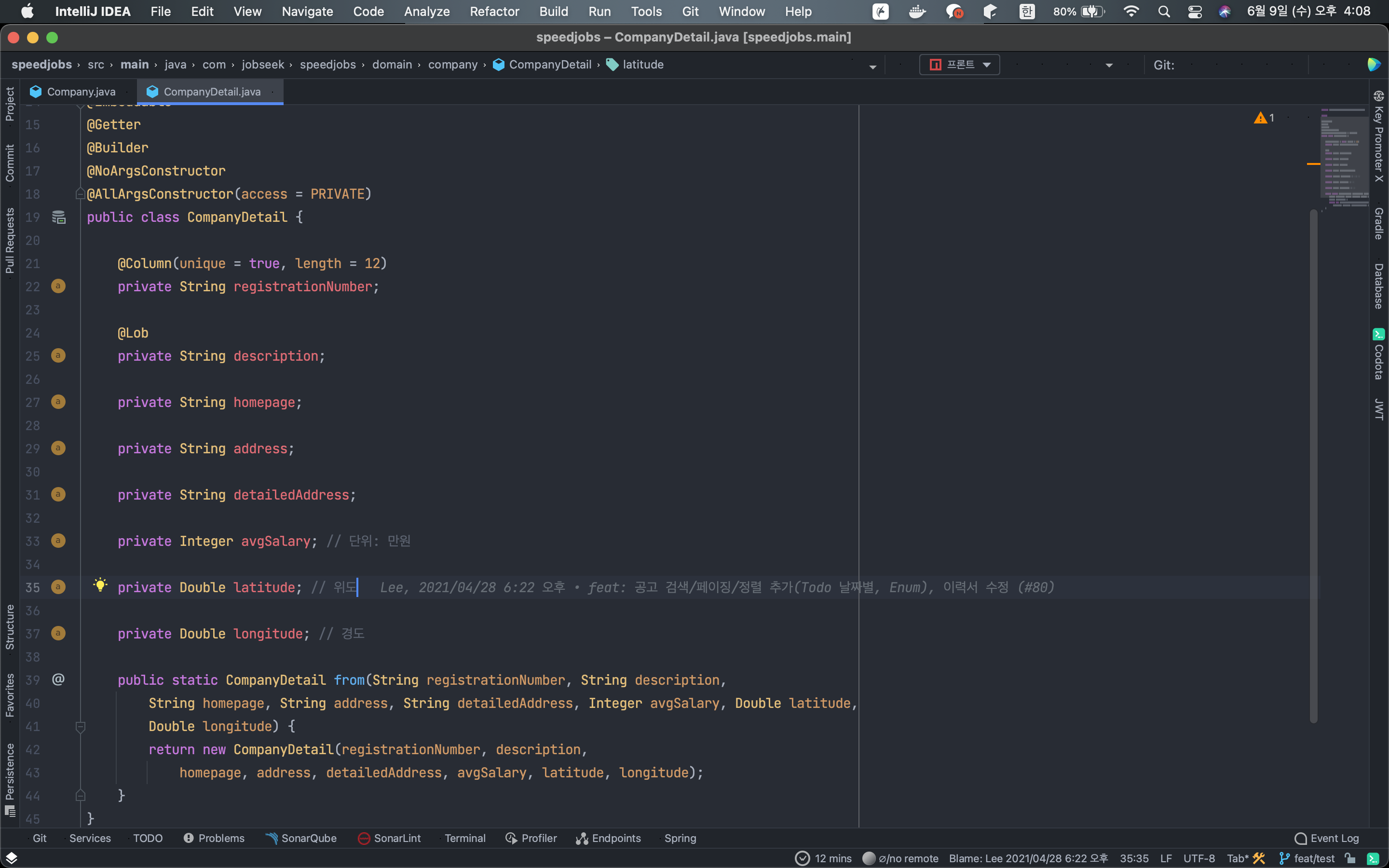Open SonarLint tool window
Screen dimensions: 1389x868
(390, 838)
